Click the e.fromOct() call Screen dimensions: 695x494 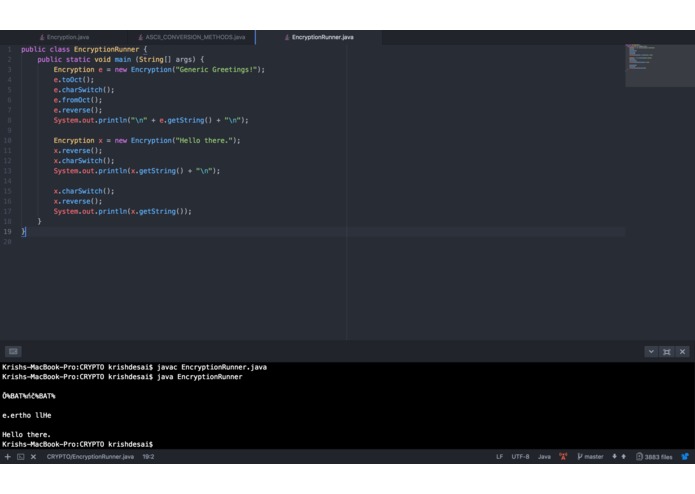click(x=78, y=100)
